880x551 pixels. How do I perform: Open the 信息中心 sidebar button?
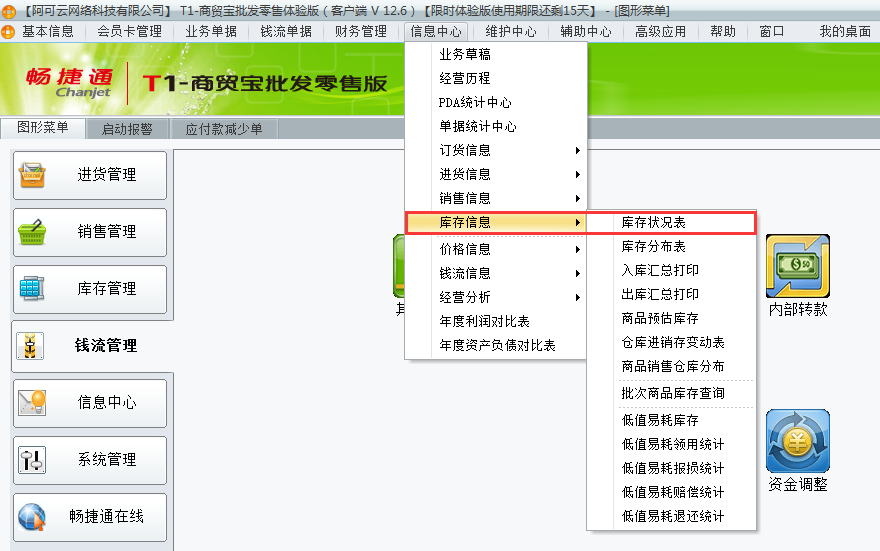click(90, 403)
